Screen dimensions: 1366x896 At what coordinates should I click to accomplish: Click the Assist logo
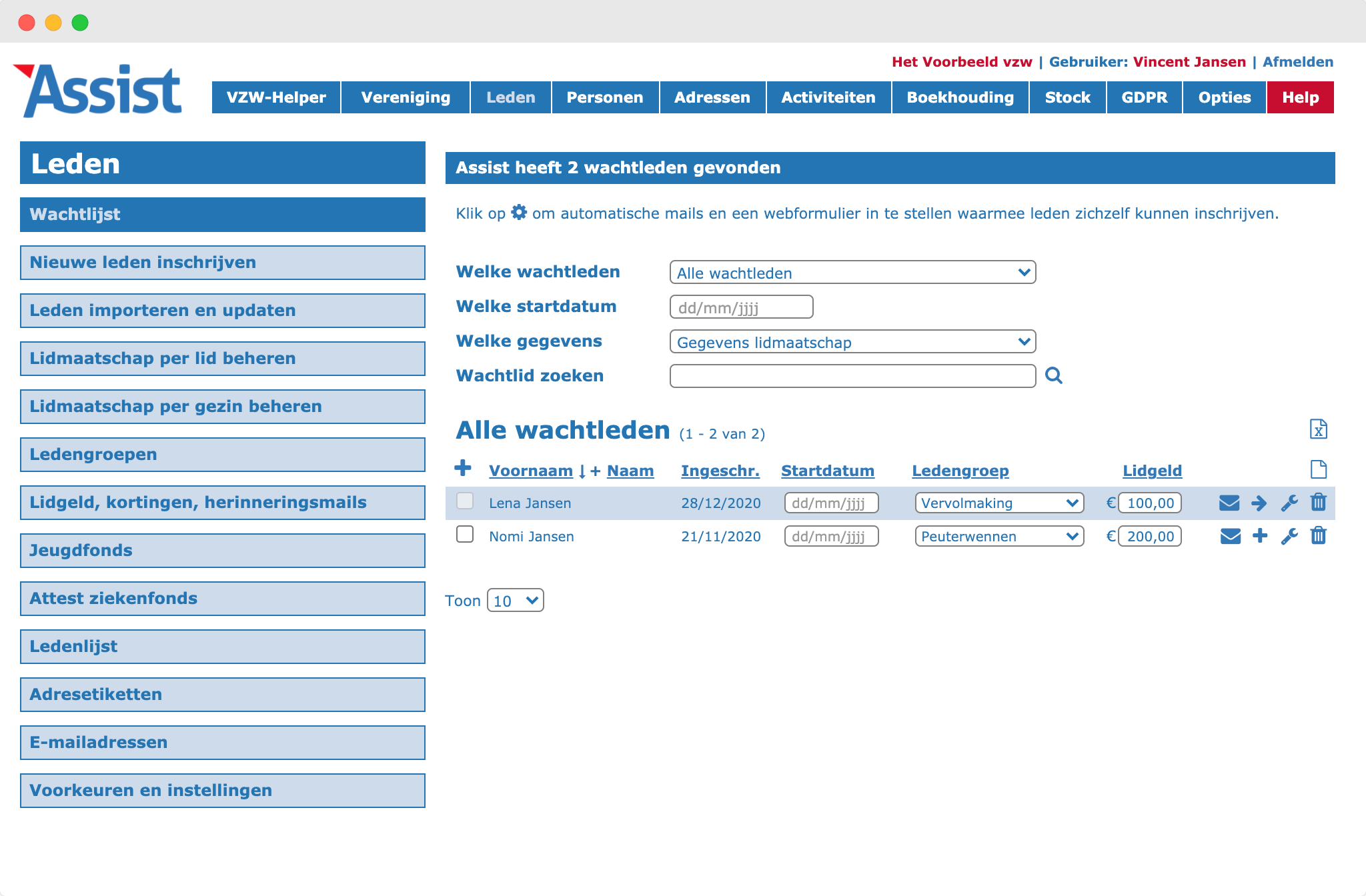pyautogui.click(x=97, y=91)
